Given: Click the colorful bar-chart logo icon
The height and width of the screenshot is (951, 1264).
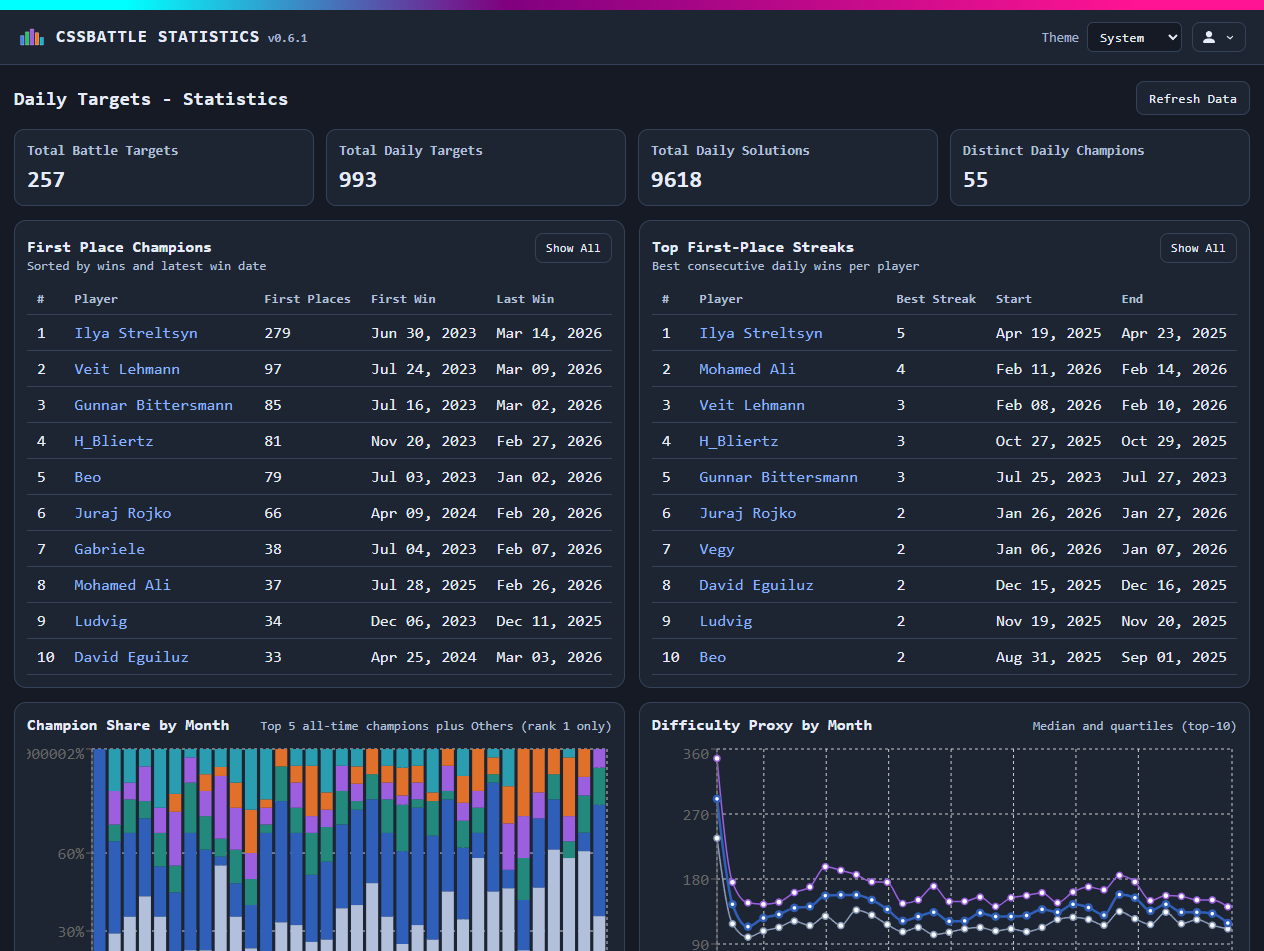Looking at the screenshot, I should pyautogui.click(x=31, y=36).
